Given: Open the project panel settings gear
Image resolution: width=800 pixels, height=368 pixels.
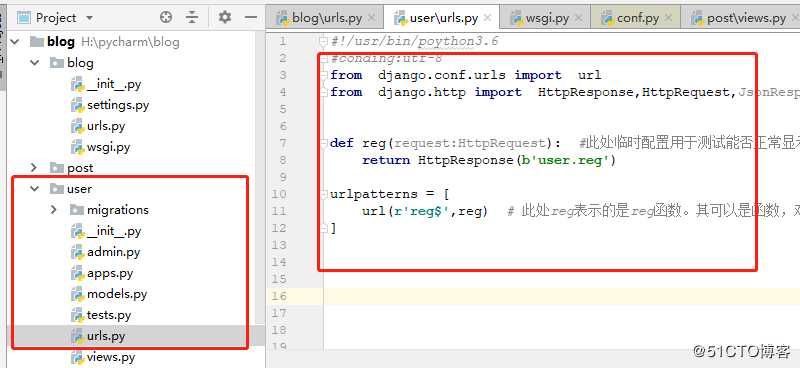Looking at the screenshot, I should [224, 17].
